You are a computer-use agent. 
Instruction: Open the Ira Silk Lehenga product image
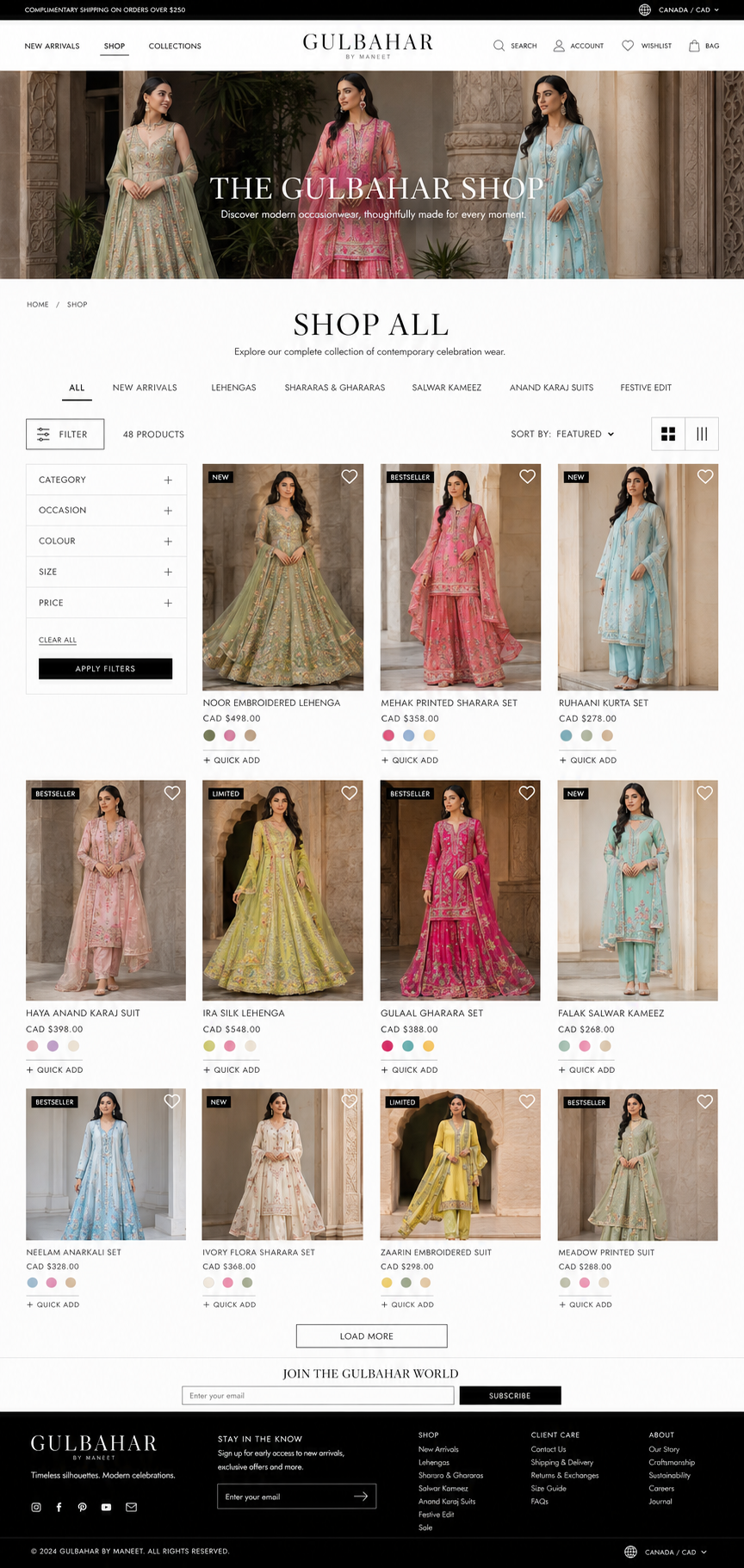click(282, 890)
